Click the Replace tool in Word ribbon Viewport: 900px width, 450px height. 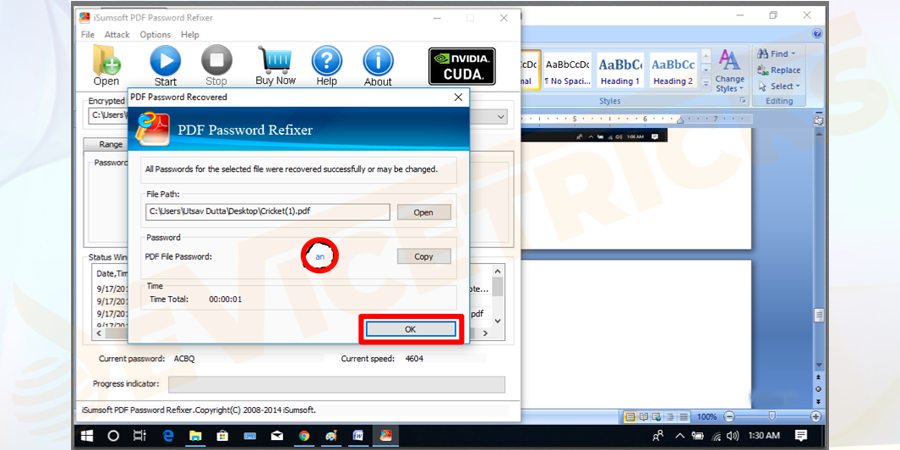778,70
